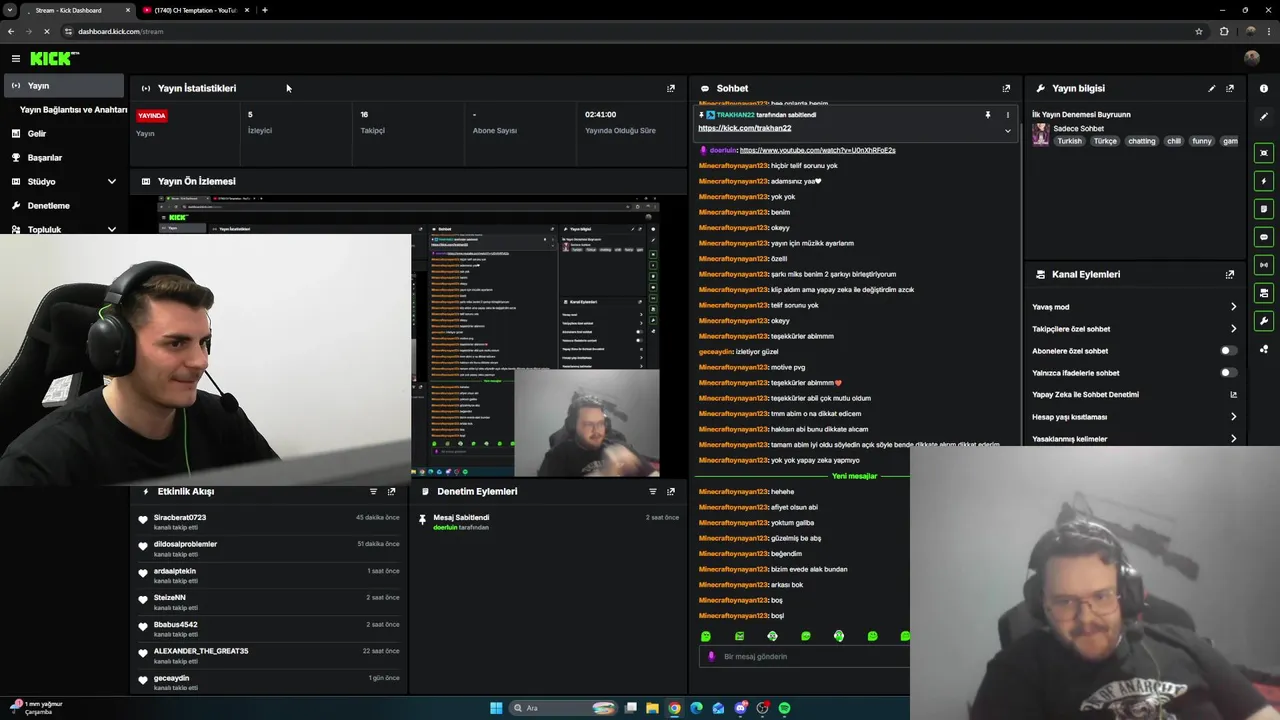The width and height of the screenshot is (1280, 720).
Task: Bookmark this page with the star
Action: [x=1199, y=31]
